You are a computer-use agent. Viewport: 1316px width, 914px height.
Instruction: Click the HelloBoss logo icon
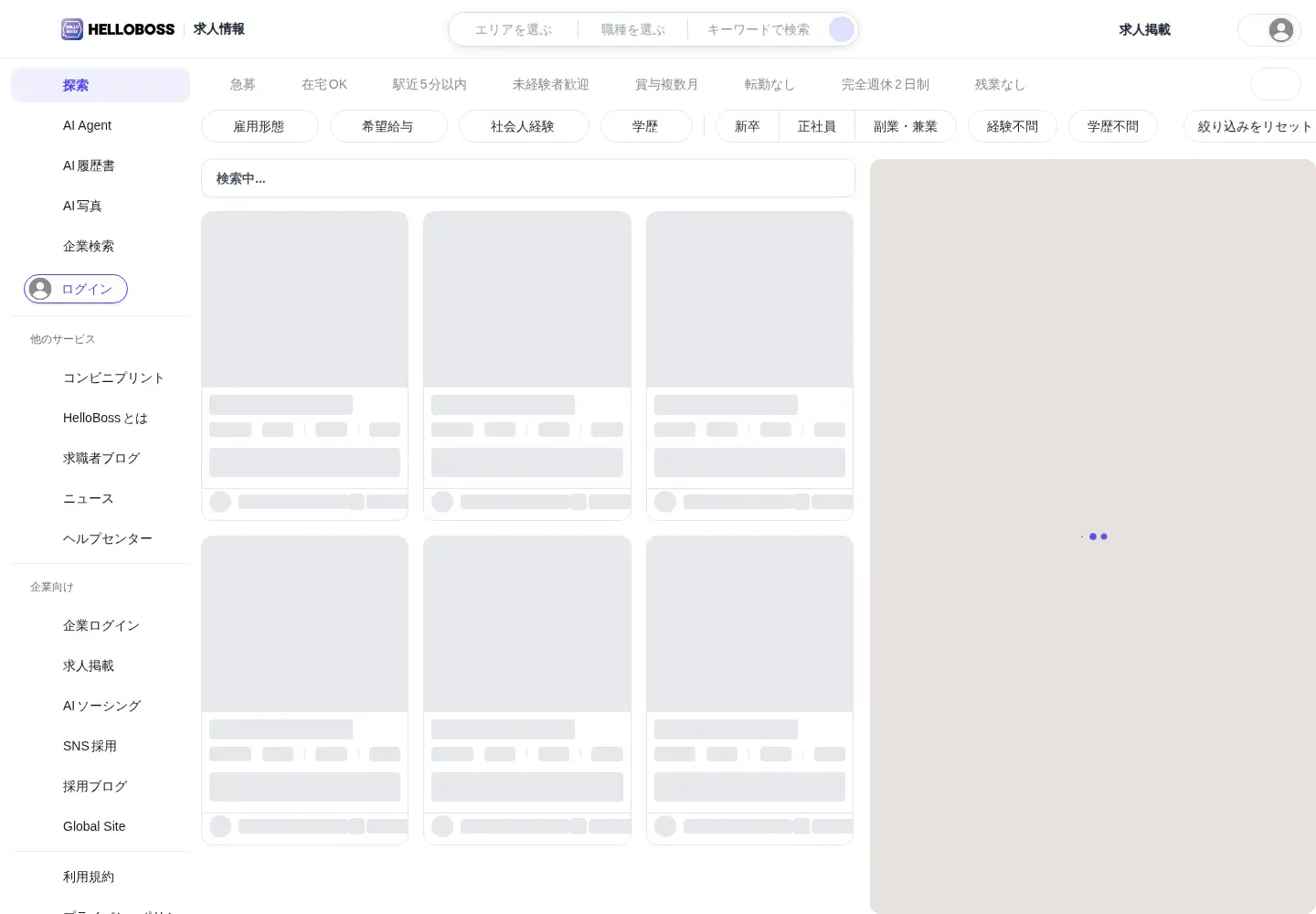click(72, 29)
